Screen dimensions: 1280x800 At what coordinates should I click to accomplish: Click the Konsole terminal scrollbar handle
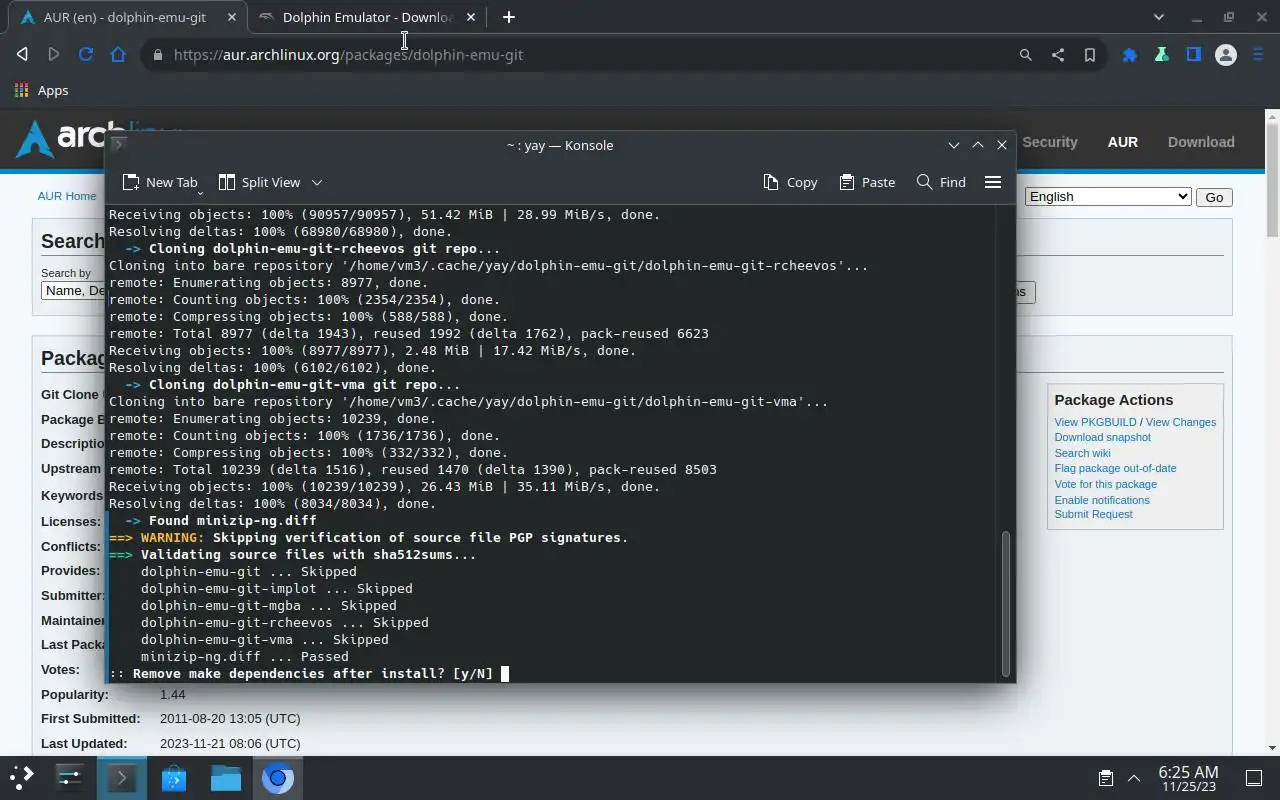pyautogui.click(x=1005, y=603)
